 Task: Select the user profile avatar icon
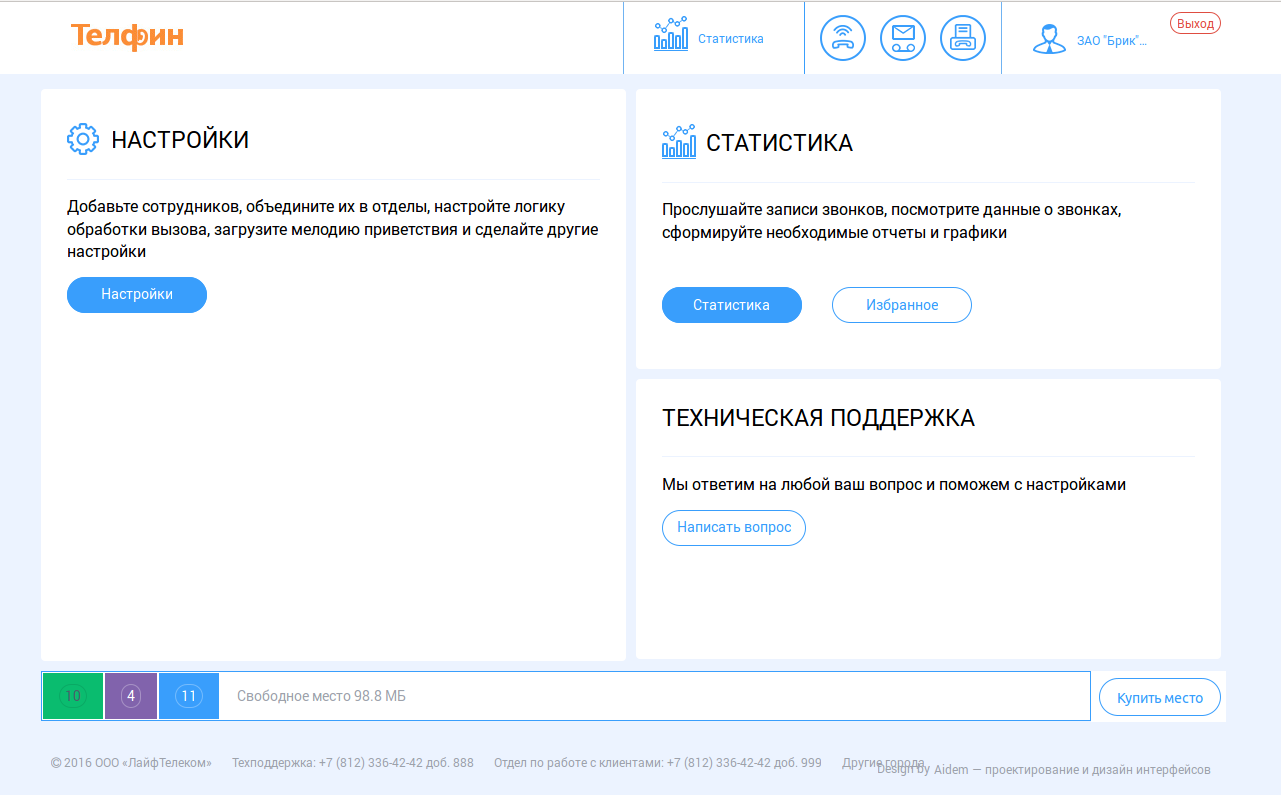[1049, 38]
